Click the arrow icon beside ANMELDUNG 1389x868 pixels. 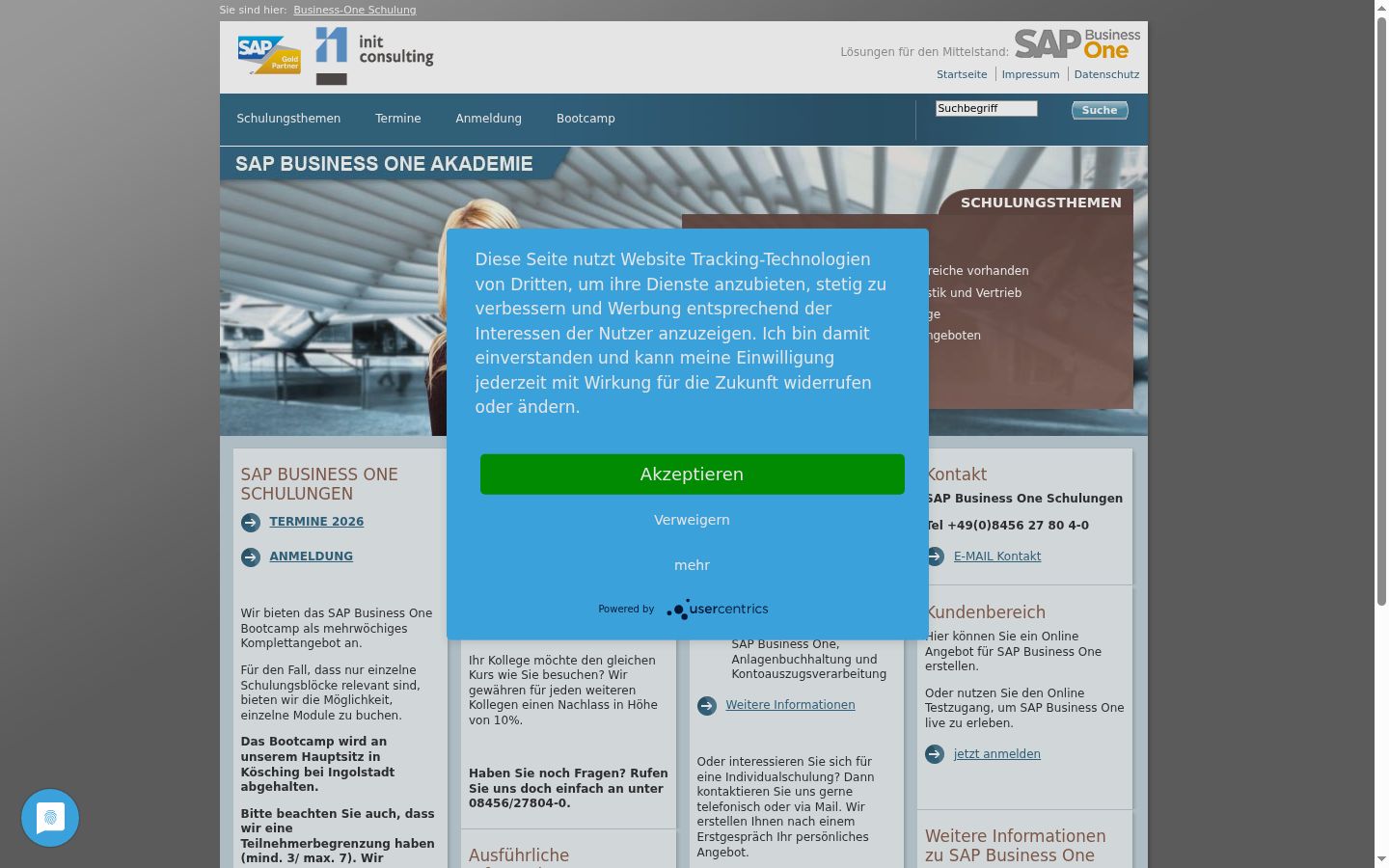tap(251, 557)
